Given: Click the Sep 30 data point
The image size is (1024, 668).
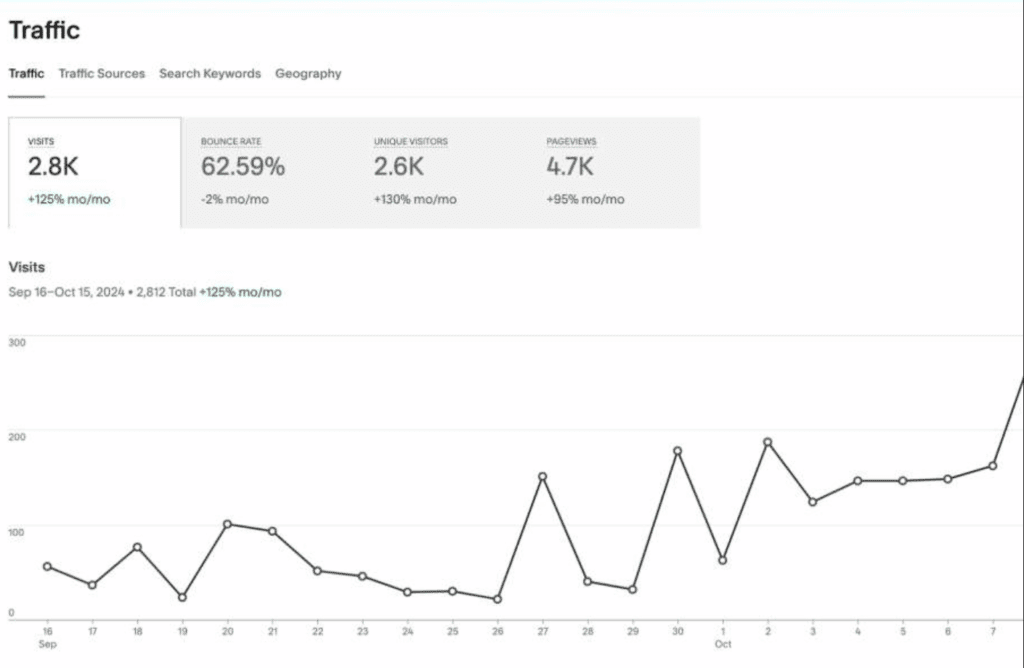Looking at the screenshot, I should point(677,451).
